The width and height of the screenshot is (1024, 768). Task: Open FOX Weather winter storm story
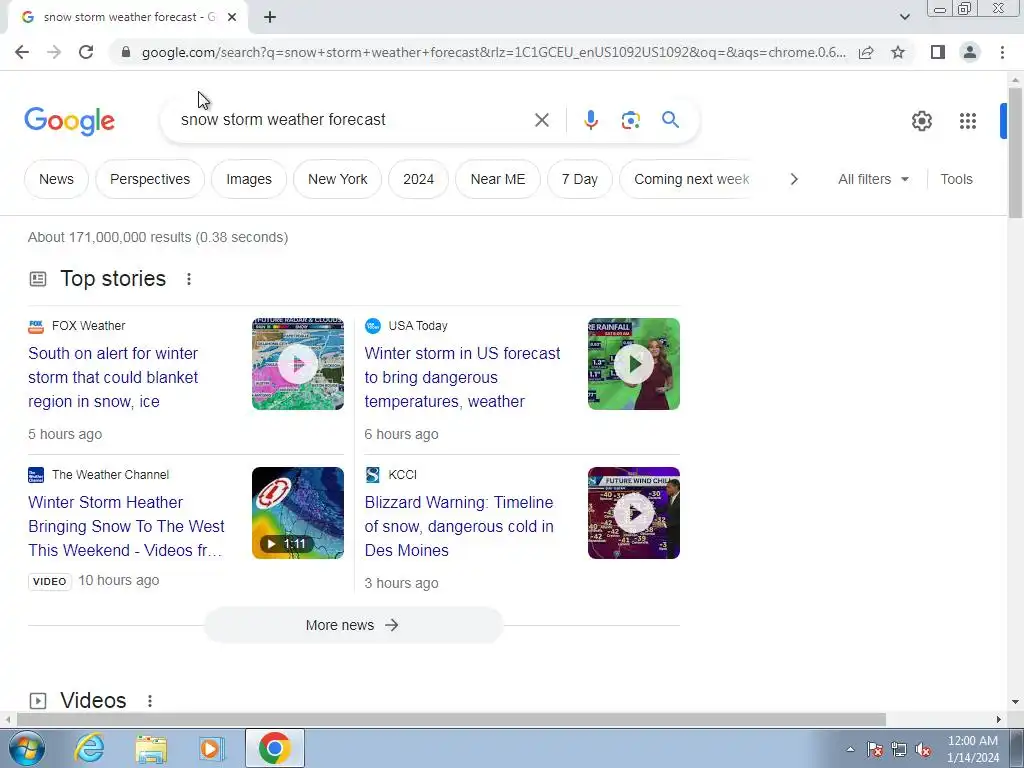[x=113, y=377]
